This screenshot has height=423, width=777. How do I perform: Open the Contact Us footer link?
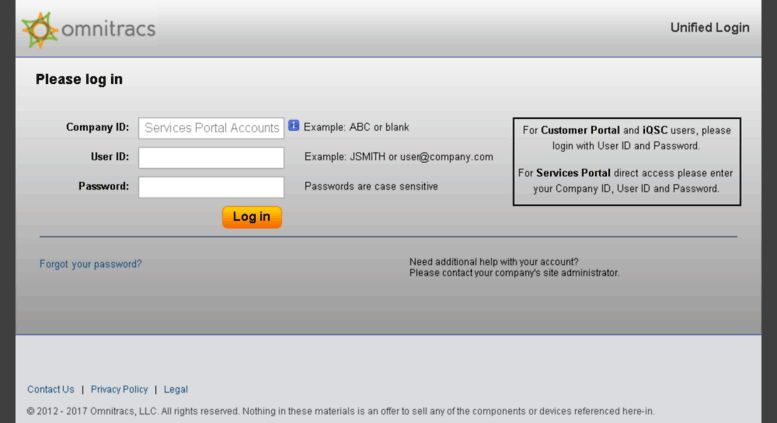[x=50, y=389]
